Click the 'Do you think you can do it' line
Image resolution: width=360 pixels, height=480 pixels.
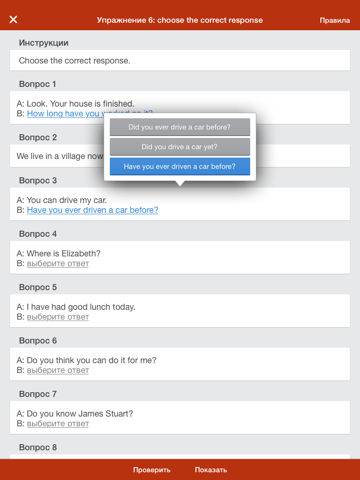click(86, 360)
